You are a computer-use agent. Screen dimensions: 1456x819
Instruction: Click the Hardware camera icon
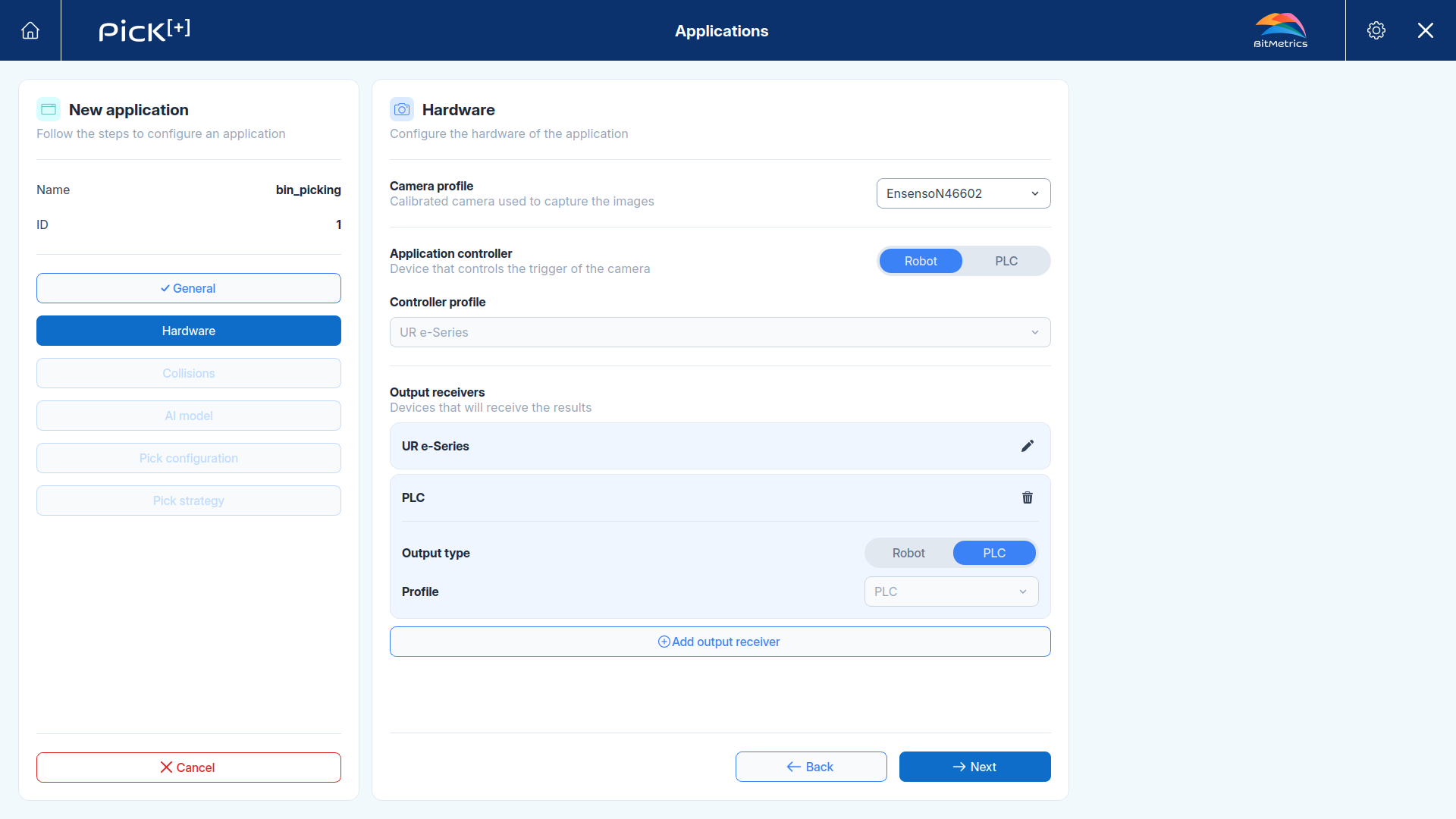coord(402,109)
